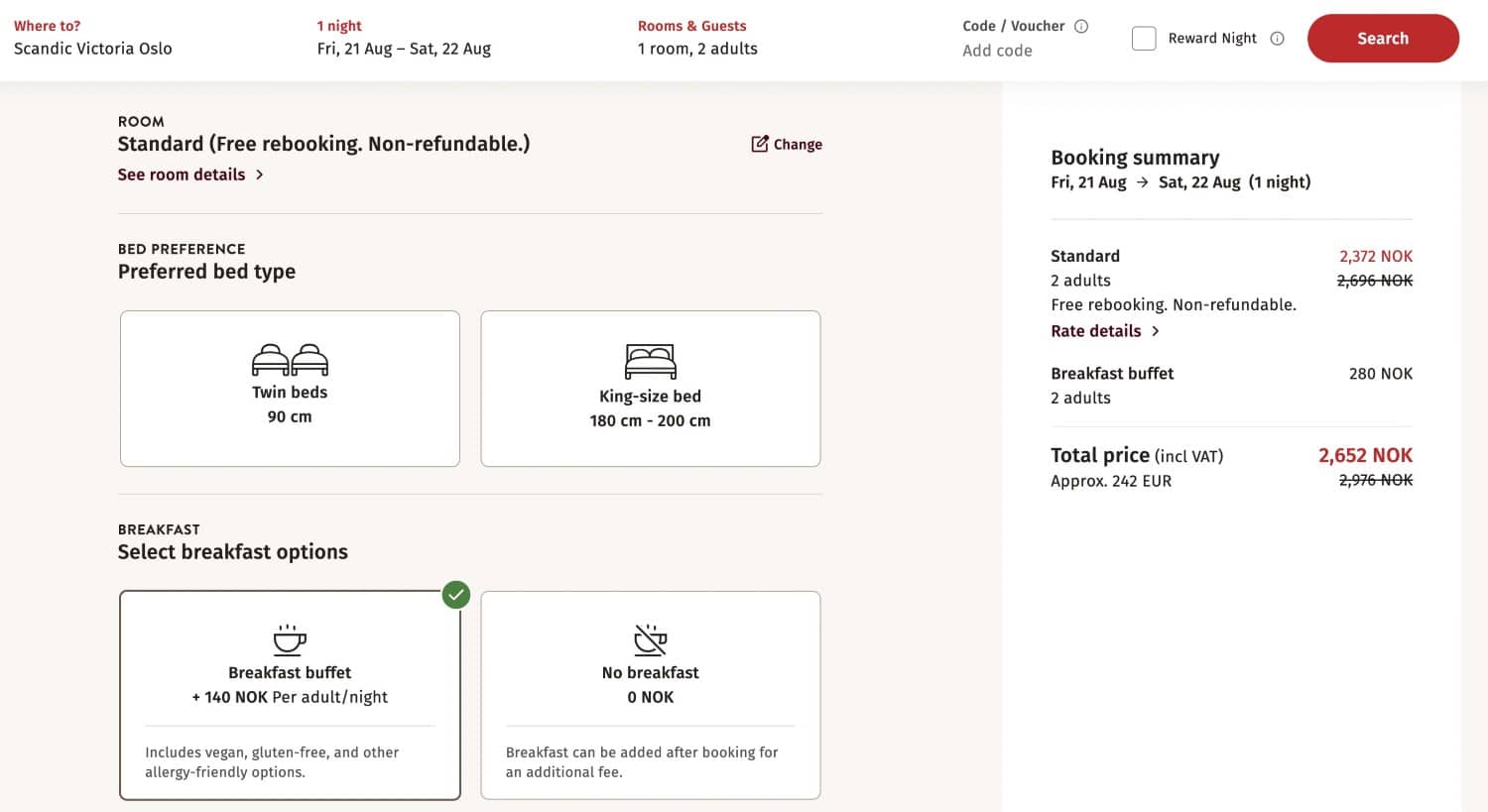Click the breakfast added after booking note
The image size is (1488, 812).
click(642, 762)
